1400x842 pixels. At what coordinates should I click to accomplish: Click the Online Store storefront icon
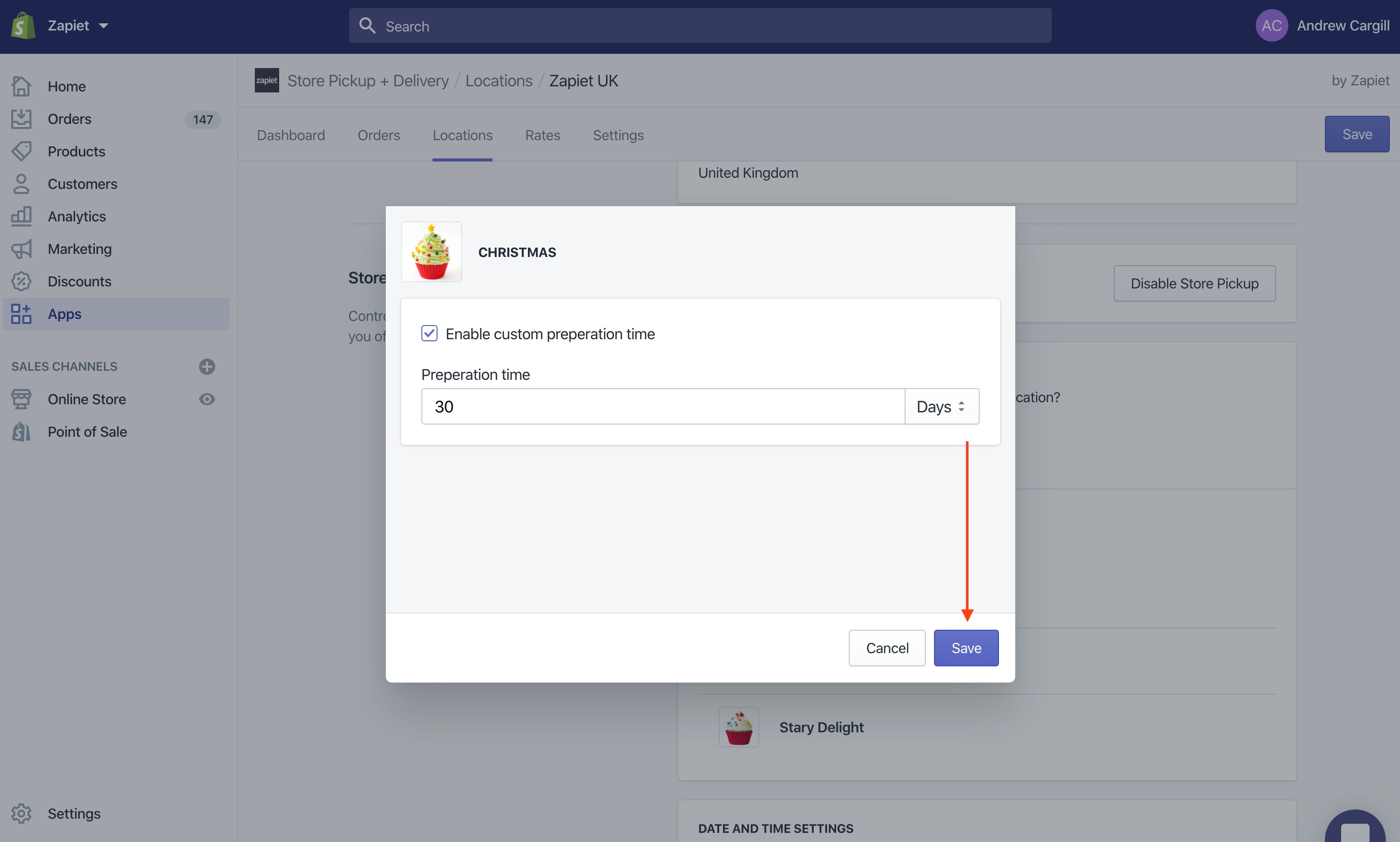[21, 399]
